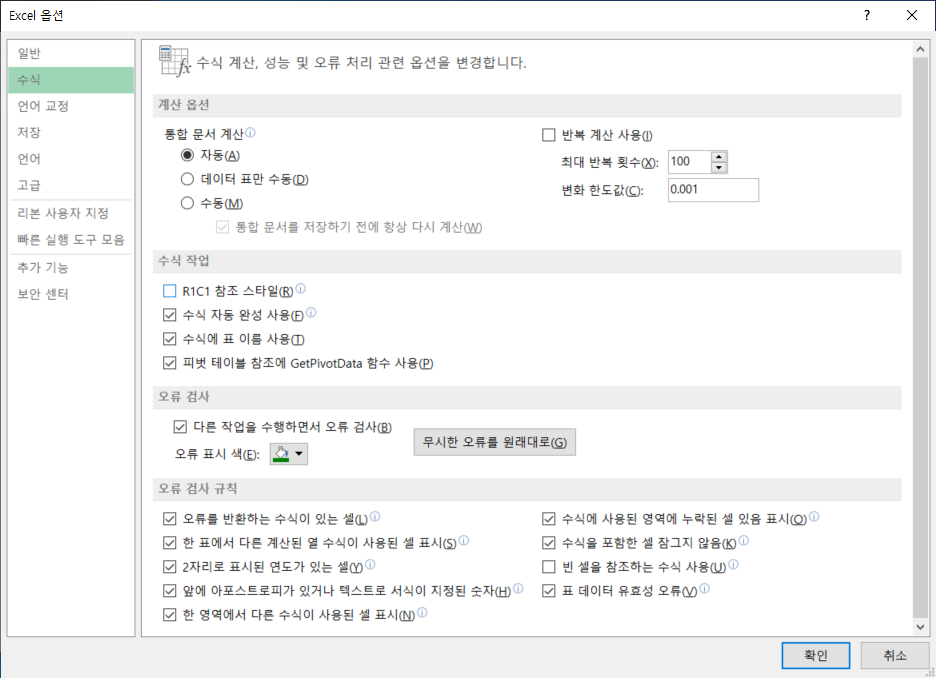
Task: Click info icon beside 빈 셀을 참조하는 수식 사용
Action: coord(733,564)
